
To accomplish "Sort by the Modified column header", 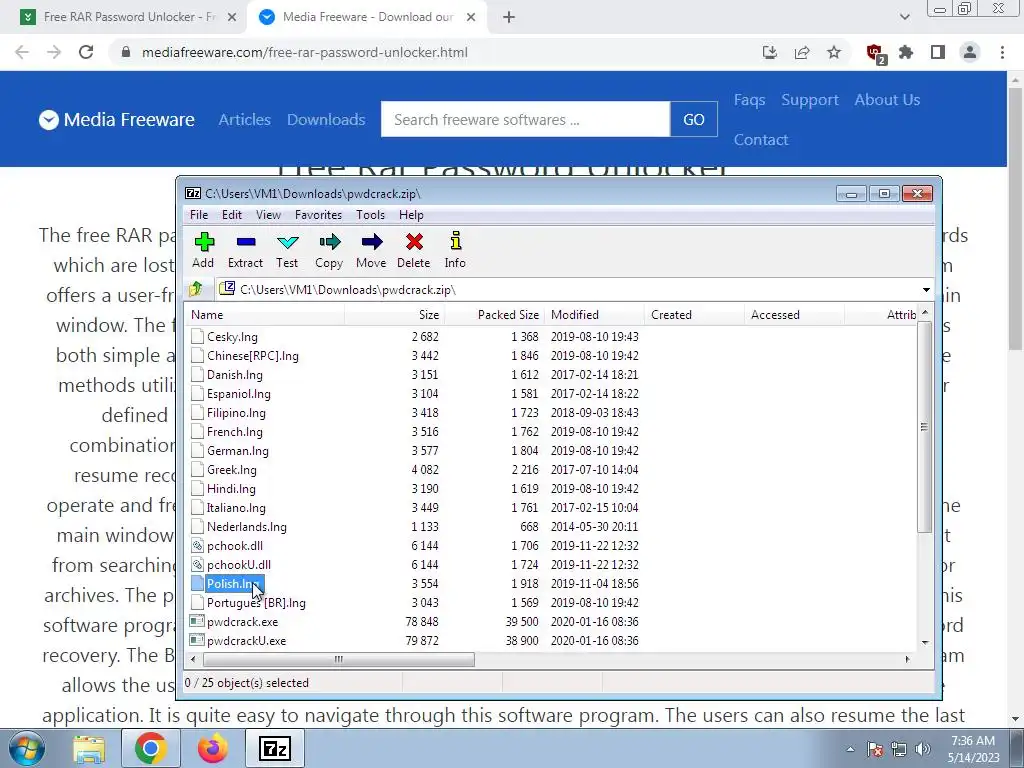I will pyautogui.click(x=594, y=315).
